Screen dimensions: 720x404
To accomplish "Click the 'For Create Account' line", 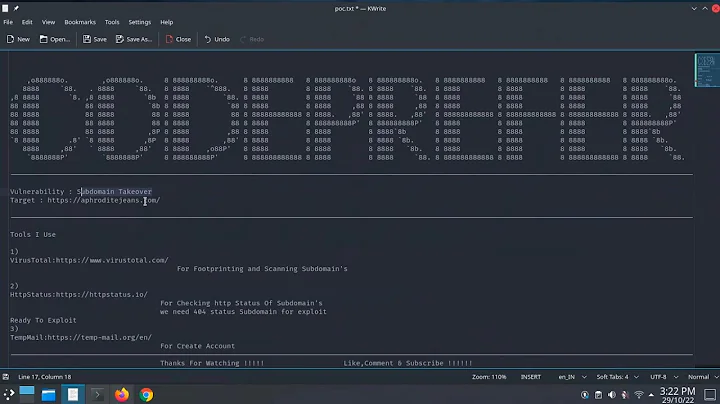I will [x=197, y=346].
